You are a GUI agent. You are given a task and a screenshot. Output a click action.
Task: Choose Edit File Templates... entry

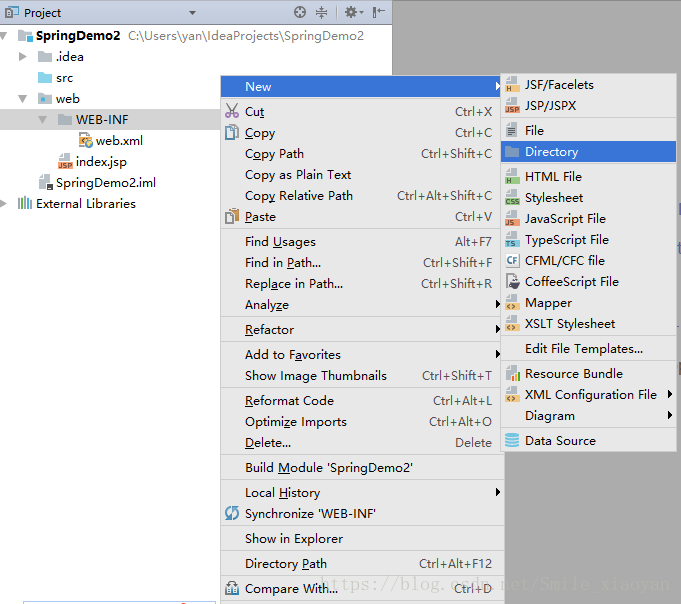click(588, 348)
